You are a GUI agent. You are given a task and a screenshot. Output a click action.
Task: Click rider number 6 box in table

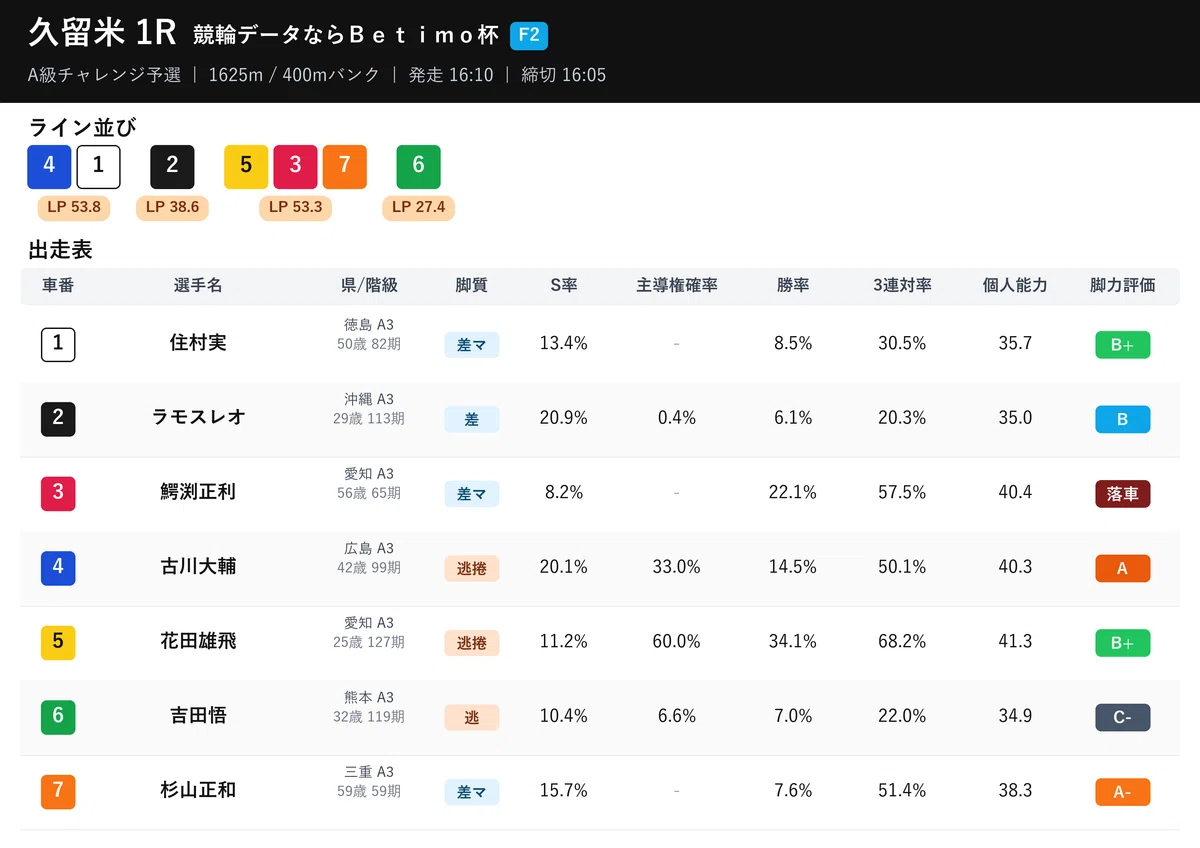pos(58,716)
